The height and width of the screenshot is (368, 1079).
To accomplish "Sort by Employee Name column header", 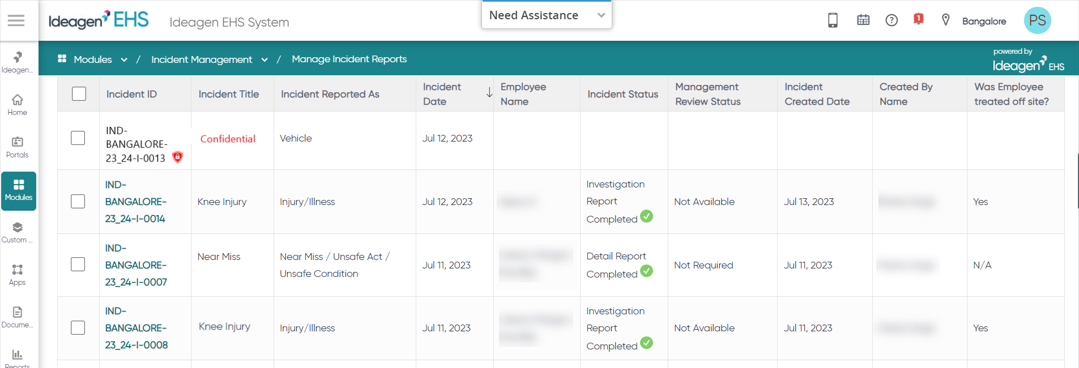I will (523, 94).
